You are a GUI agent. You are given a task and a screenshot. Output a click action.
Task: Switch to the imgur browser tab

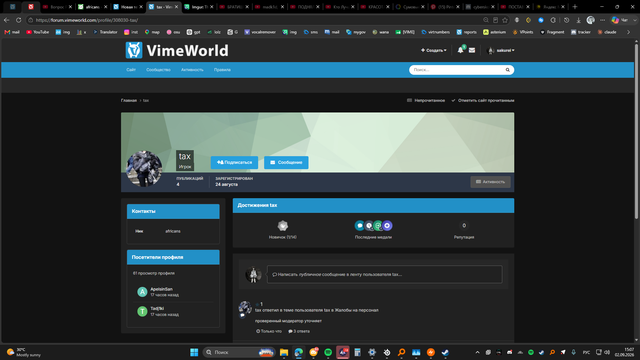coord(199,7)
